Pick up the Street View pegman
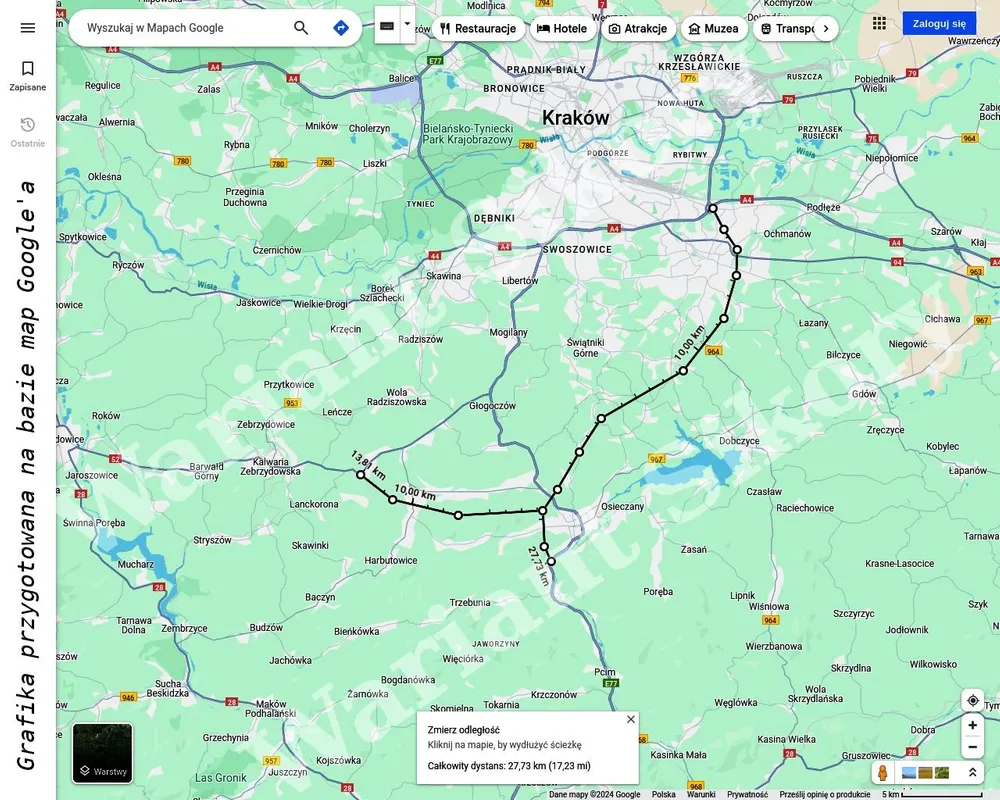1000x800 pixels. tap(883, 773)
